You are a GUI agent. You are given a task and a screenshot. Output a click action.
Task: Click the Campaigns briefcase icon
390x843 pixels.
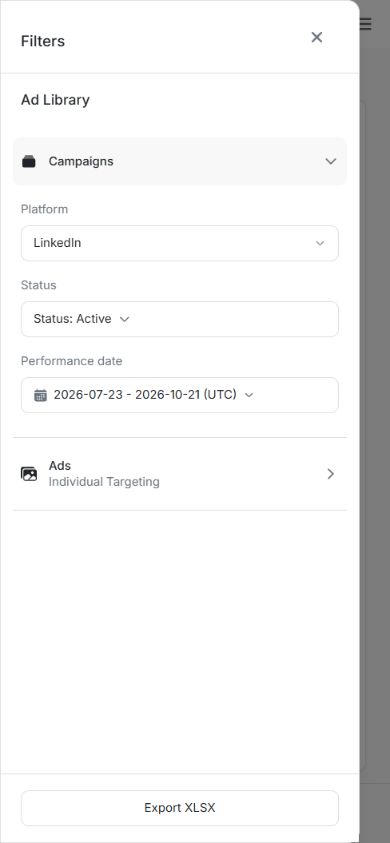[x=29, y=161]
